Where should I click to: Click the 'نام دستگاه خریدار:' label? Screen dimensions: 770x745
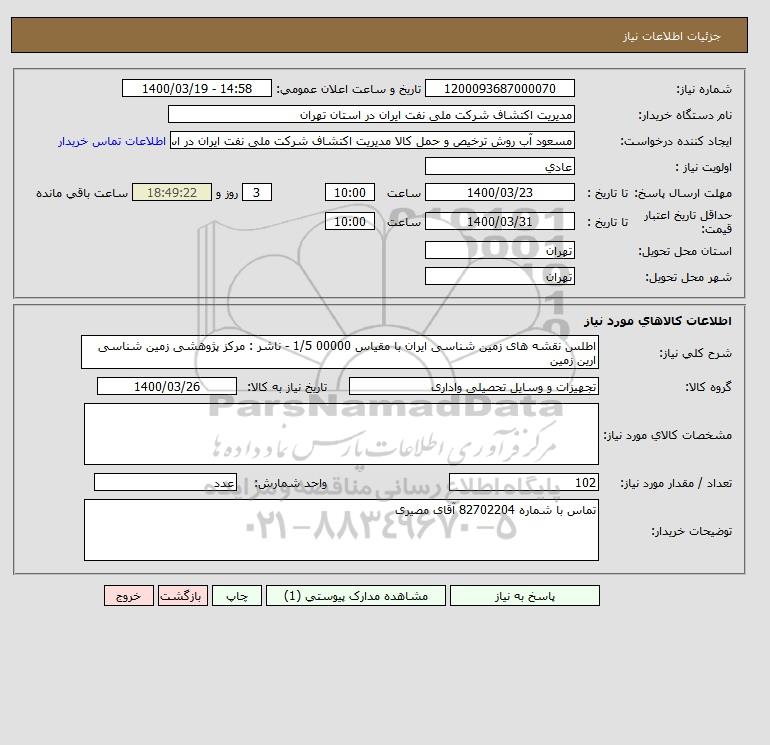point(685,115)
